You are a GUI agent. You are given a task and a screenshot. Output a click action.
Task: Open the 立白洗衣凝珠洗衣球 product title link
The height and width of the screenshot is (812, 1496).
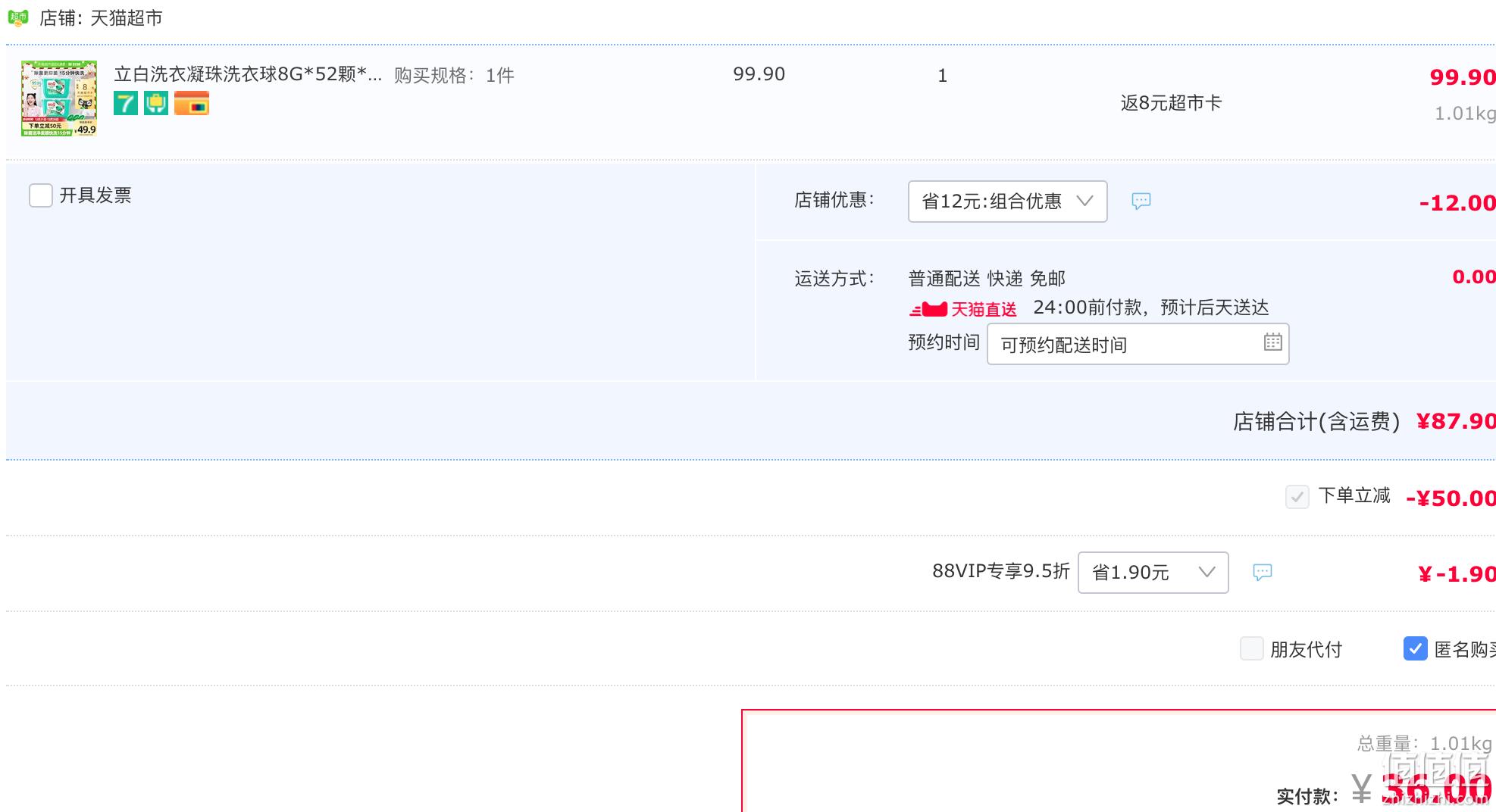click(248, 74)
